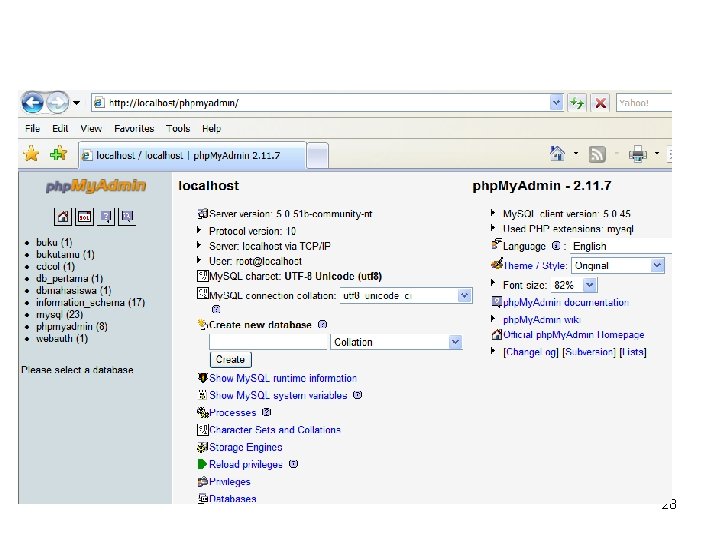Click help icon beside system variables
720x540 pixels.
[357, 395]
